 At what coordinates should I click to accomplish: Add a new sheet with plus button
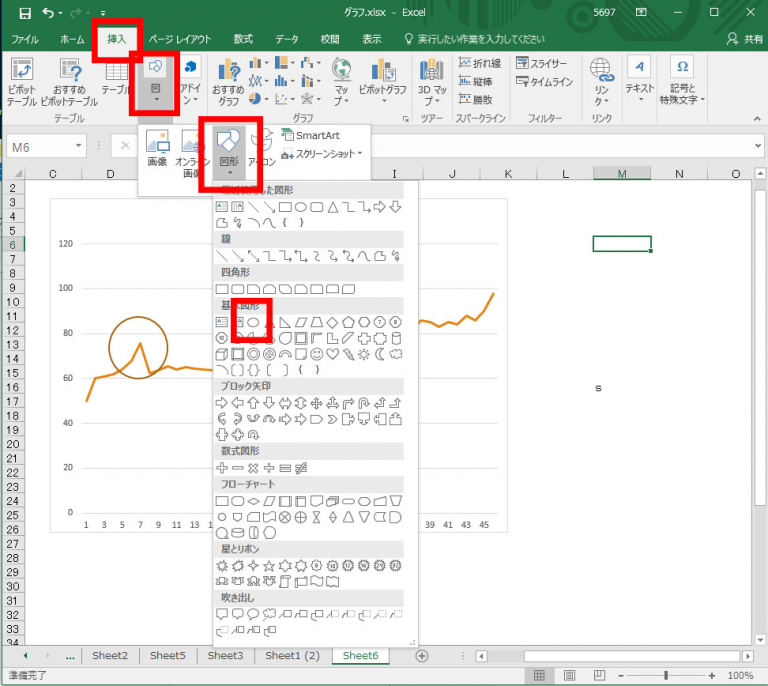[422, 656]
